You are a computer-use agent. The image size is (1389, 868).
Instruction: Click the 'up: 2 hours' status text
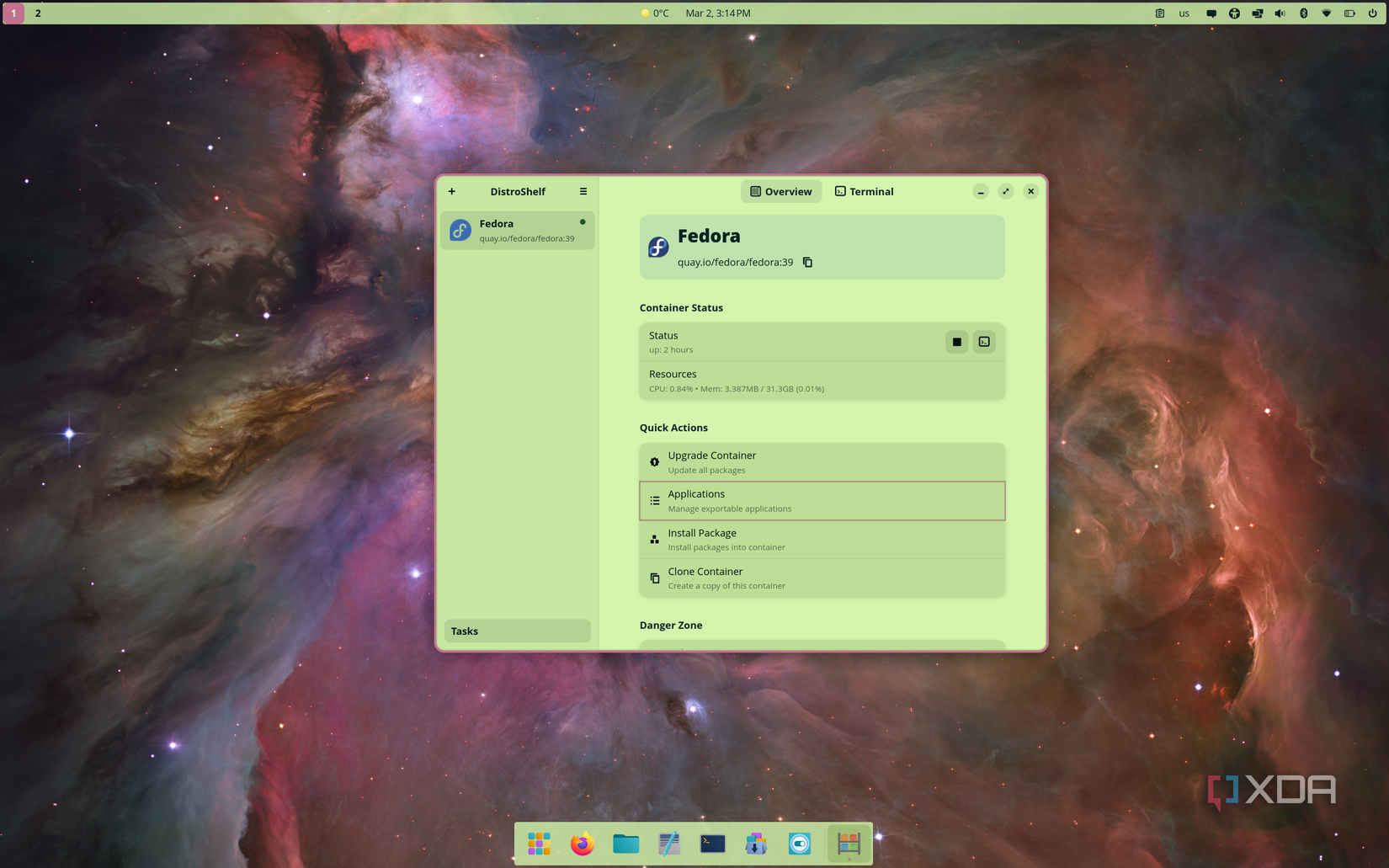tap(671, 350)
